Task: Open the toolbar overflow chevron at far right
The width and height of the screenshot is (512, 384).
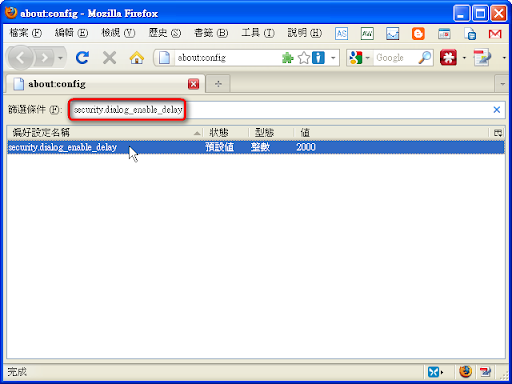Action: point(504,58)
